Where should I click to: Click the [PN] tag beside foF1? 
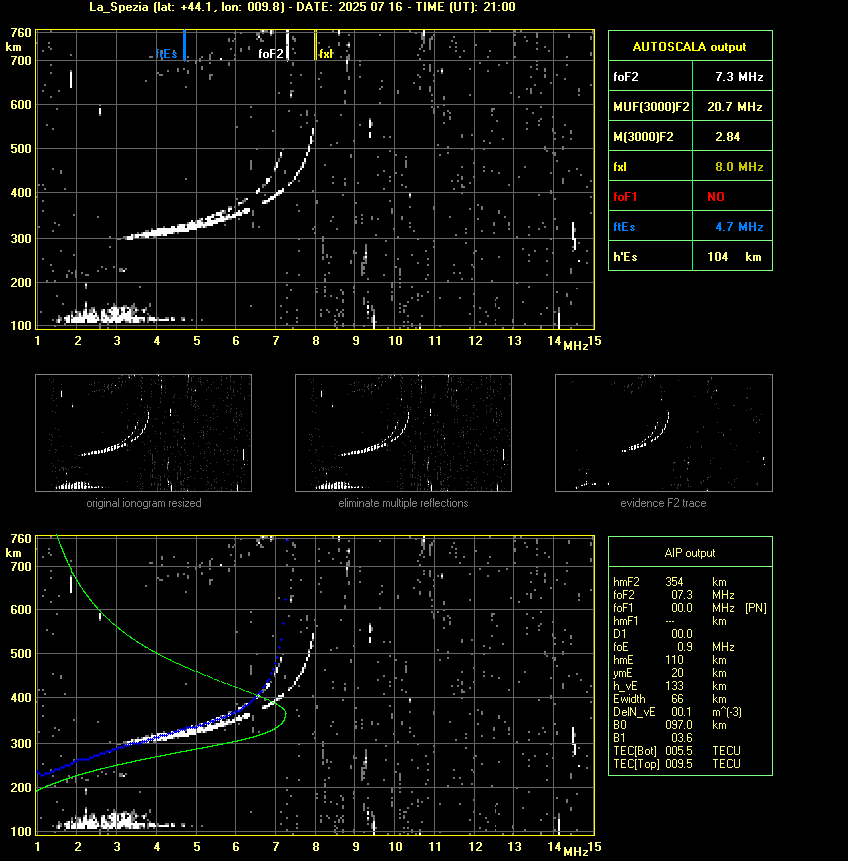(x=756, y=608)
